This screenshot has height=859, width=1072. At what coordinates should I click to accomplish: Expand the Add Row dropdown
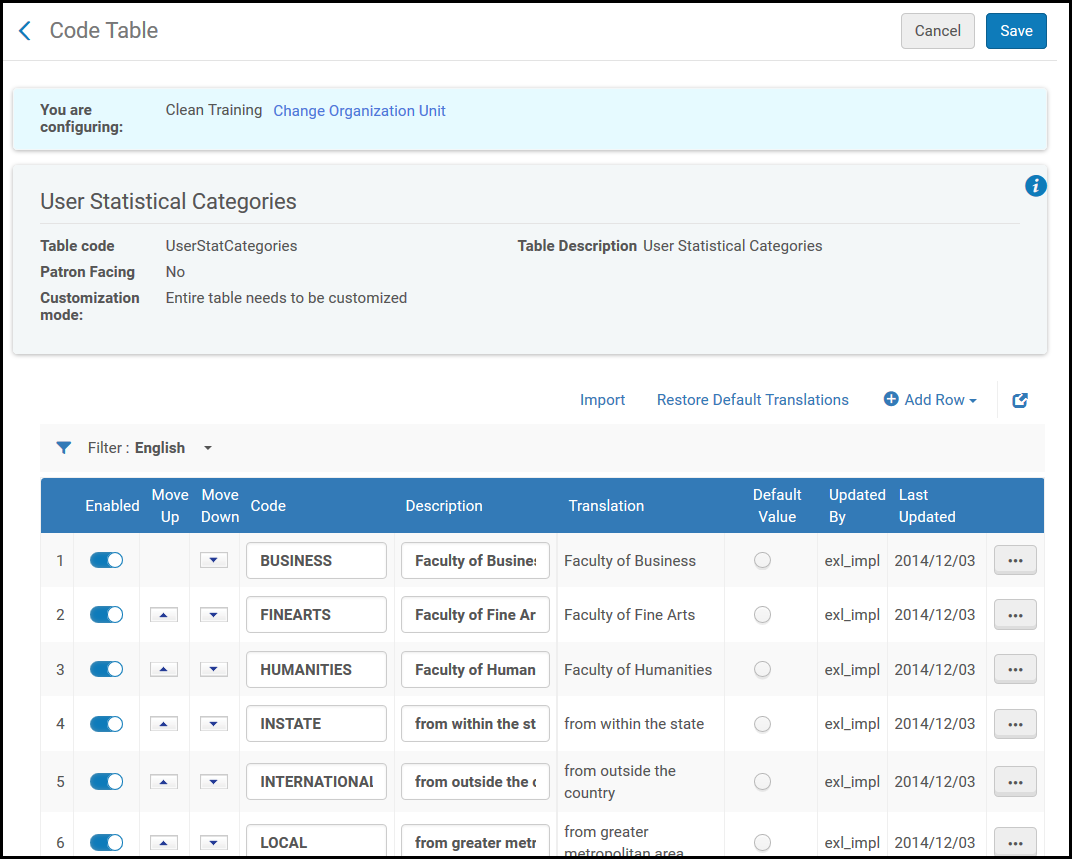pos(930,400)
